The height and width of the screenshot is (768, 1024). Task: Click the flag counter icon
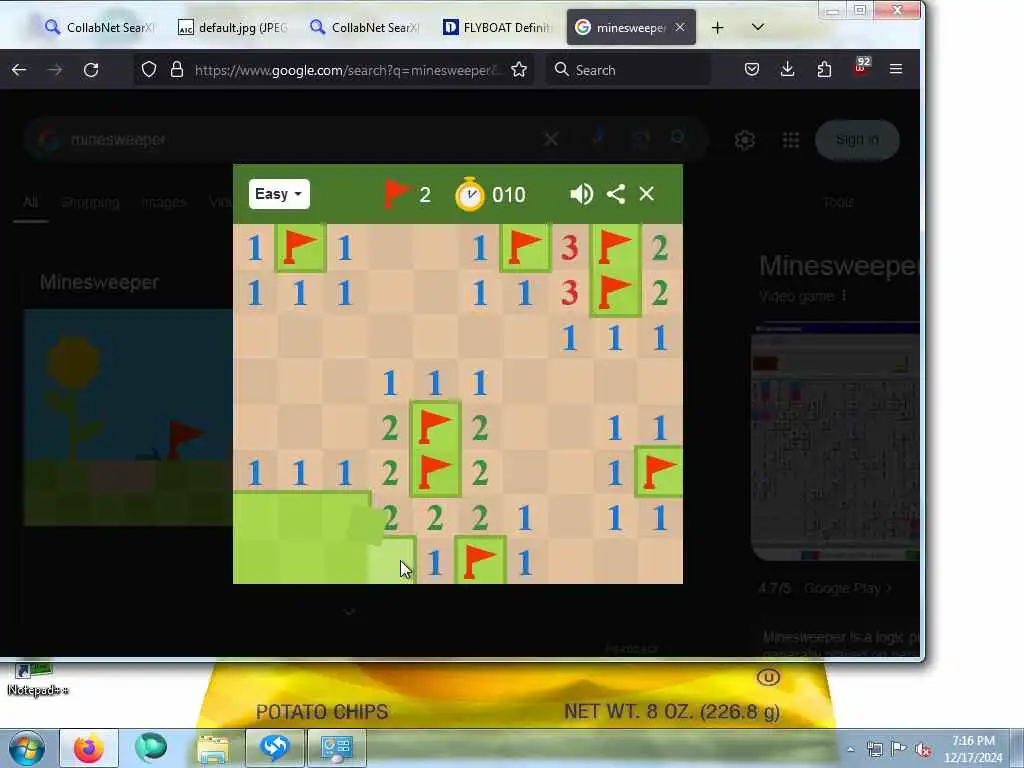(x=396, y=194)
